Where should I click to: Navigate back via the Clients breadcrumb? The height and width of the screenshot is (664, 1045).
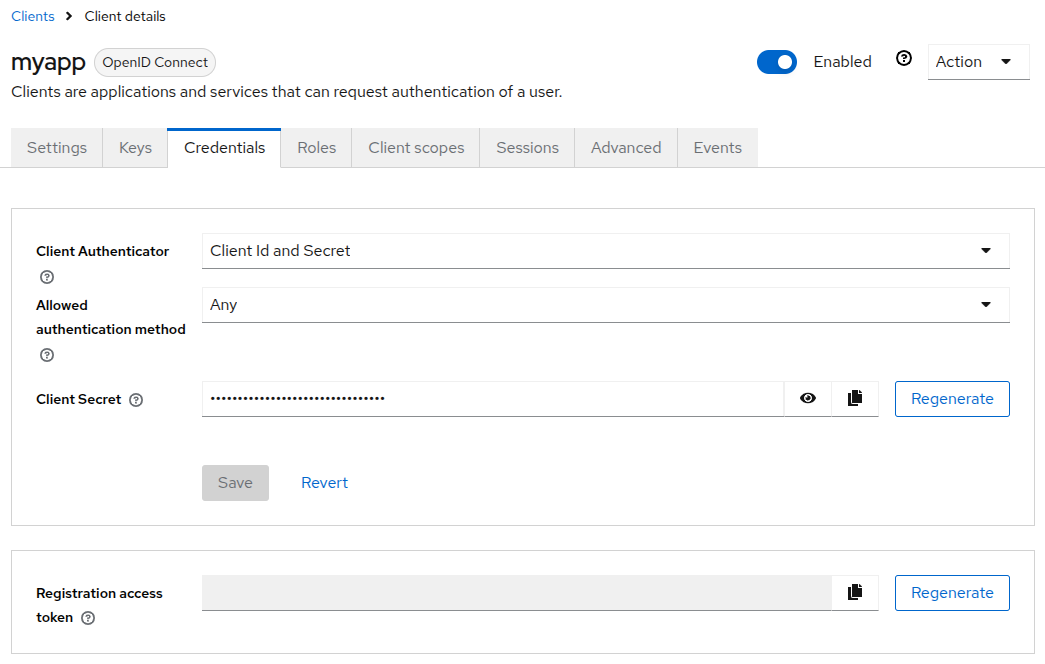coord(32,16)
